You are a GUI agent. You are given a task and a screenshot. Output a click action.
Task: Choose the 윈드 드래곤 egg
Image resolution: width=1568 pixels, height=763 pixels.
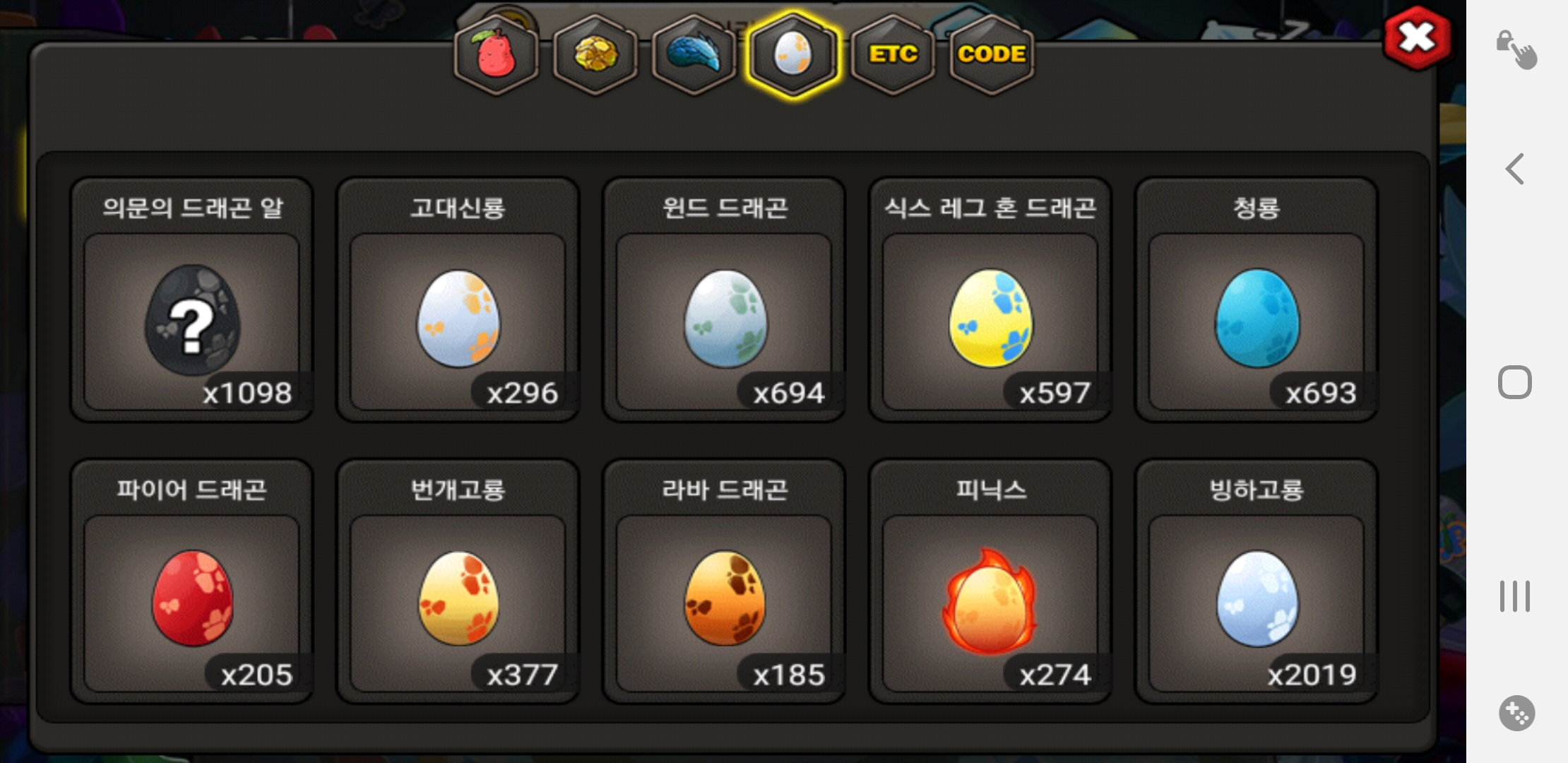pyautogui.click(x=724, y=300)
